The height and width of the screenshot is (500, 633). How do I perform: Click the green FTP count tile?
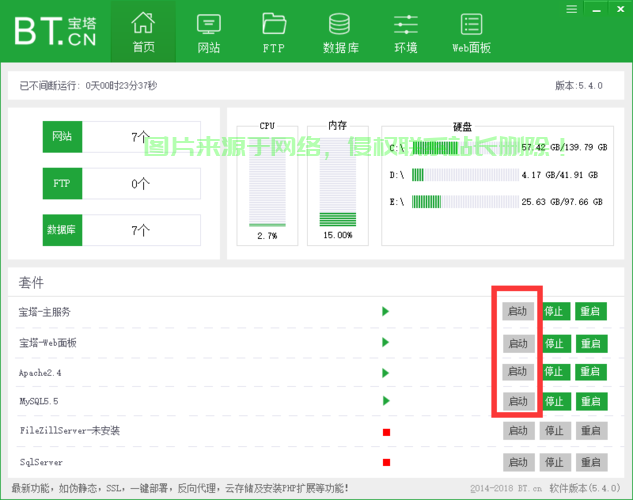pyautogui.click(x=63, y=184)
